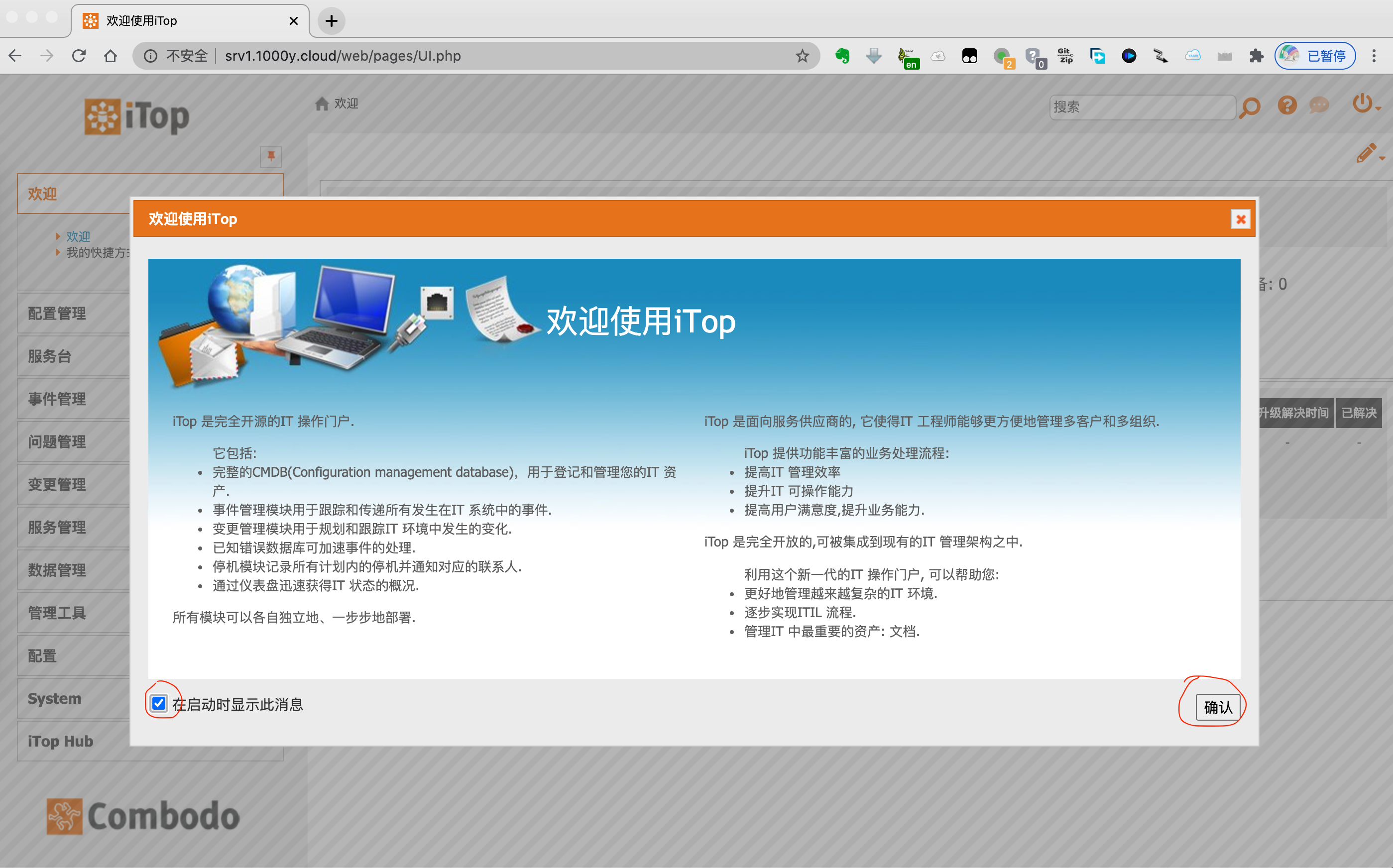Select the 升级解决时间 column header
The height and width of the screenshot is (868, 1393).
click(1296, 413)
